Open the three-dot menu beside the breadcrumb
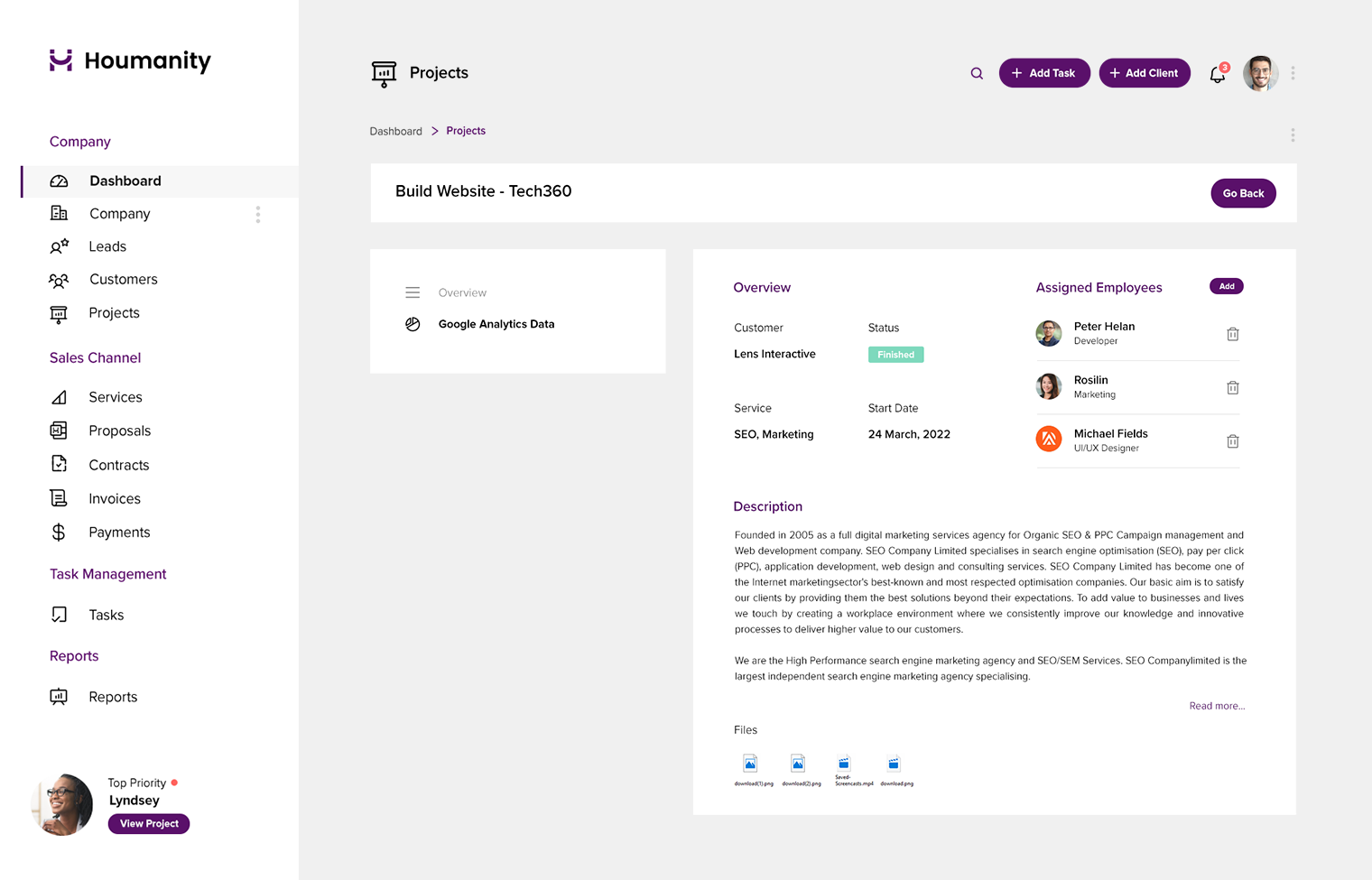The height and width of the screenshot is (880, 1372). click(x=1293, y=135)
